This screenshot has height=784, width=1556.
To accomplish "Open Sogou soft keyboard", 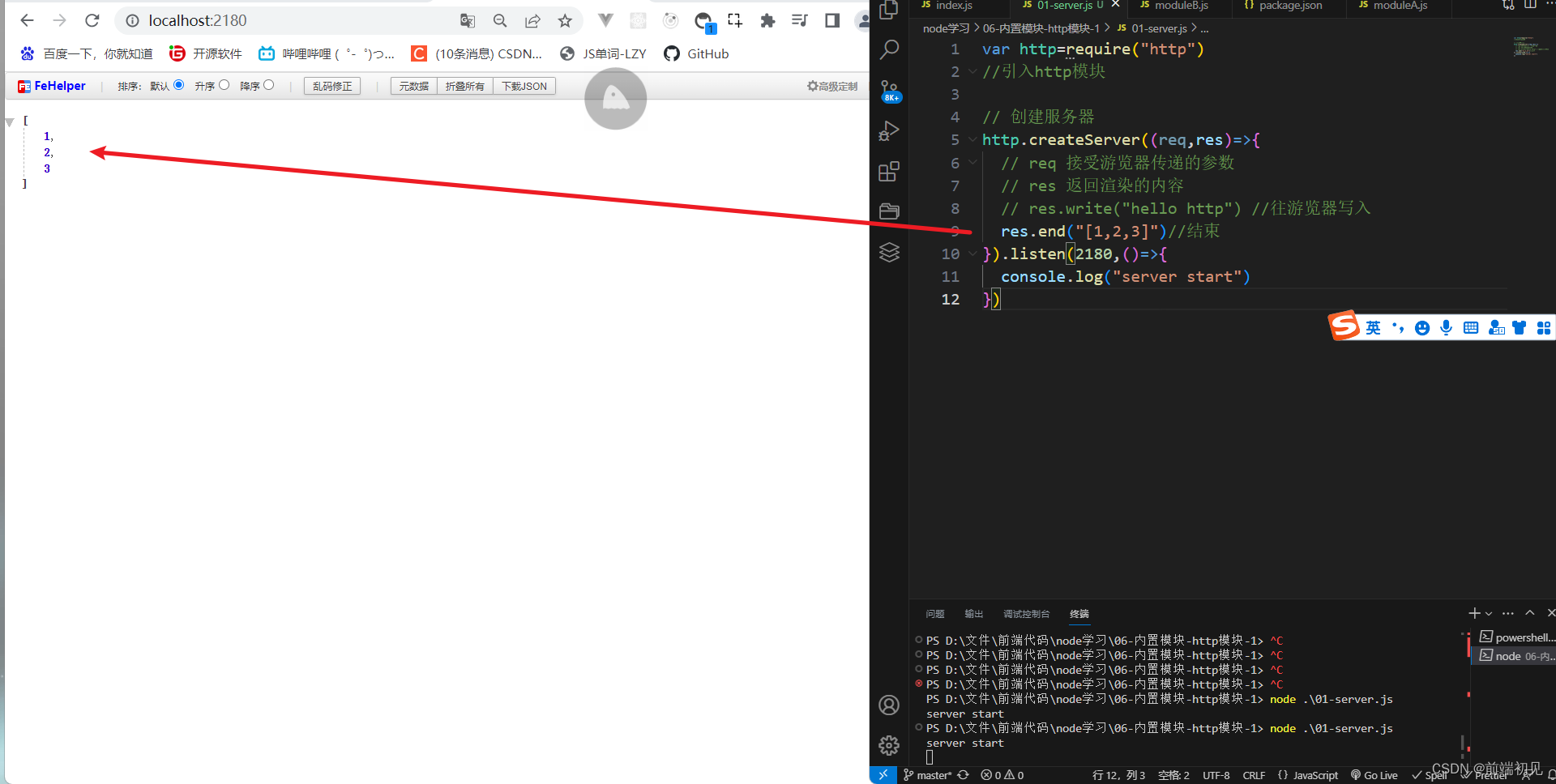I will coord(1471,328).
